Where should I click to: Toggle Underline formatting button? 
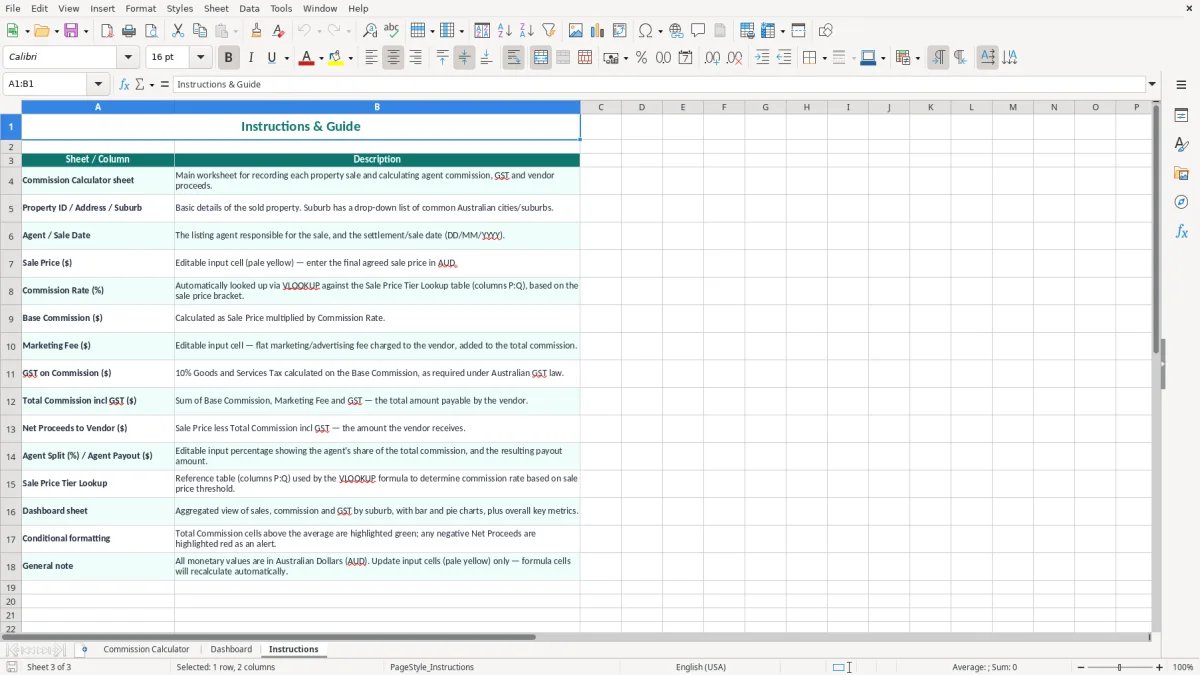(272, 58)
